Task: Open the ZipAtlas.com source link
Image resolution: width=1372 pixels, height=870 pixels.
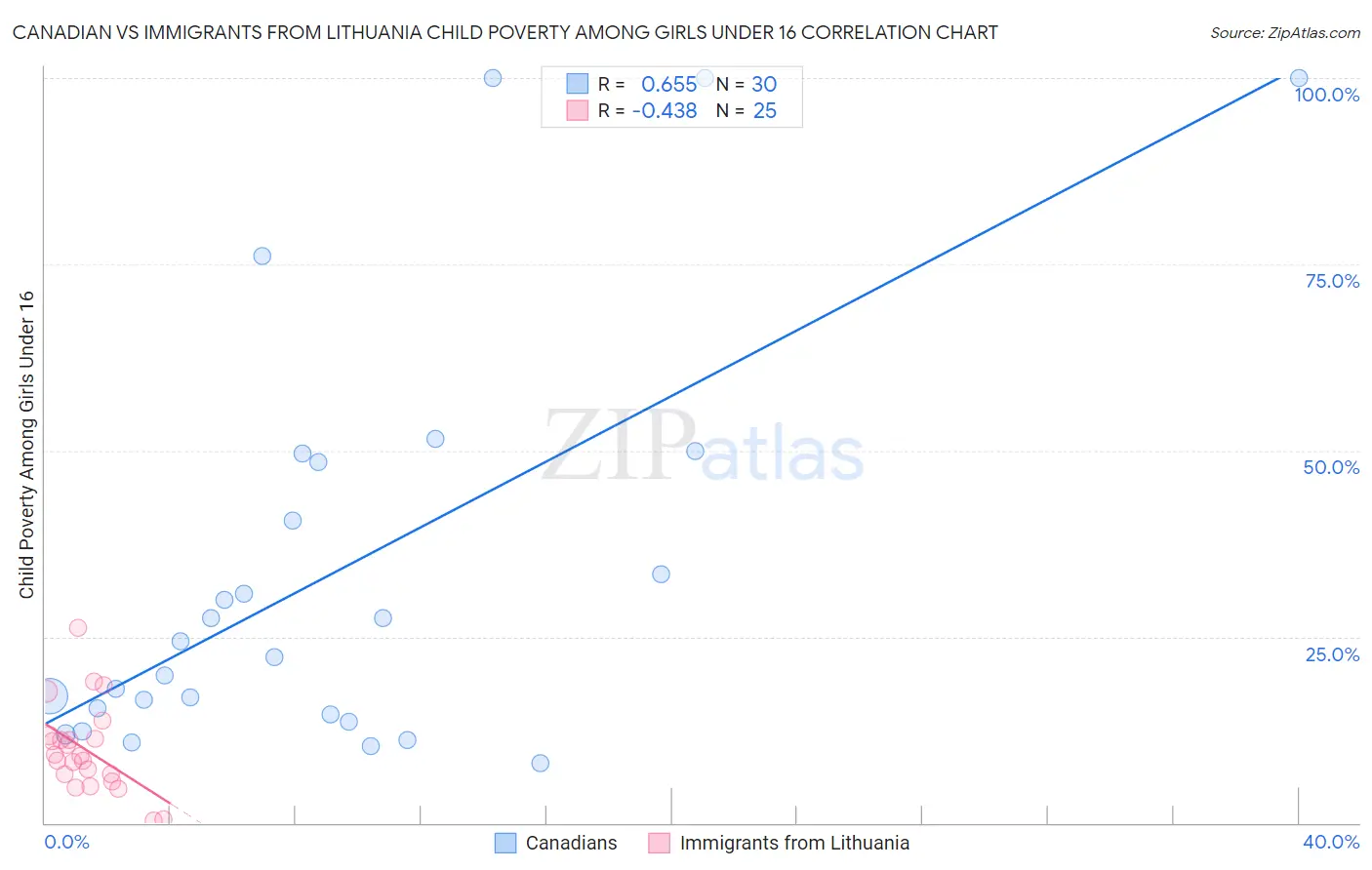Action: 1284,33
